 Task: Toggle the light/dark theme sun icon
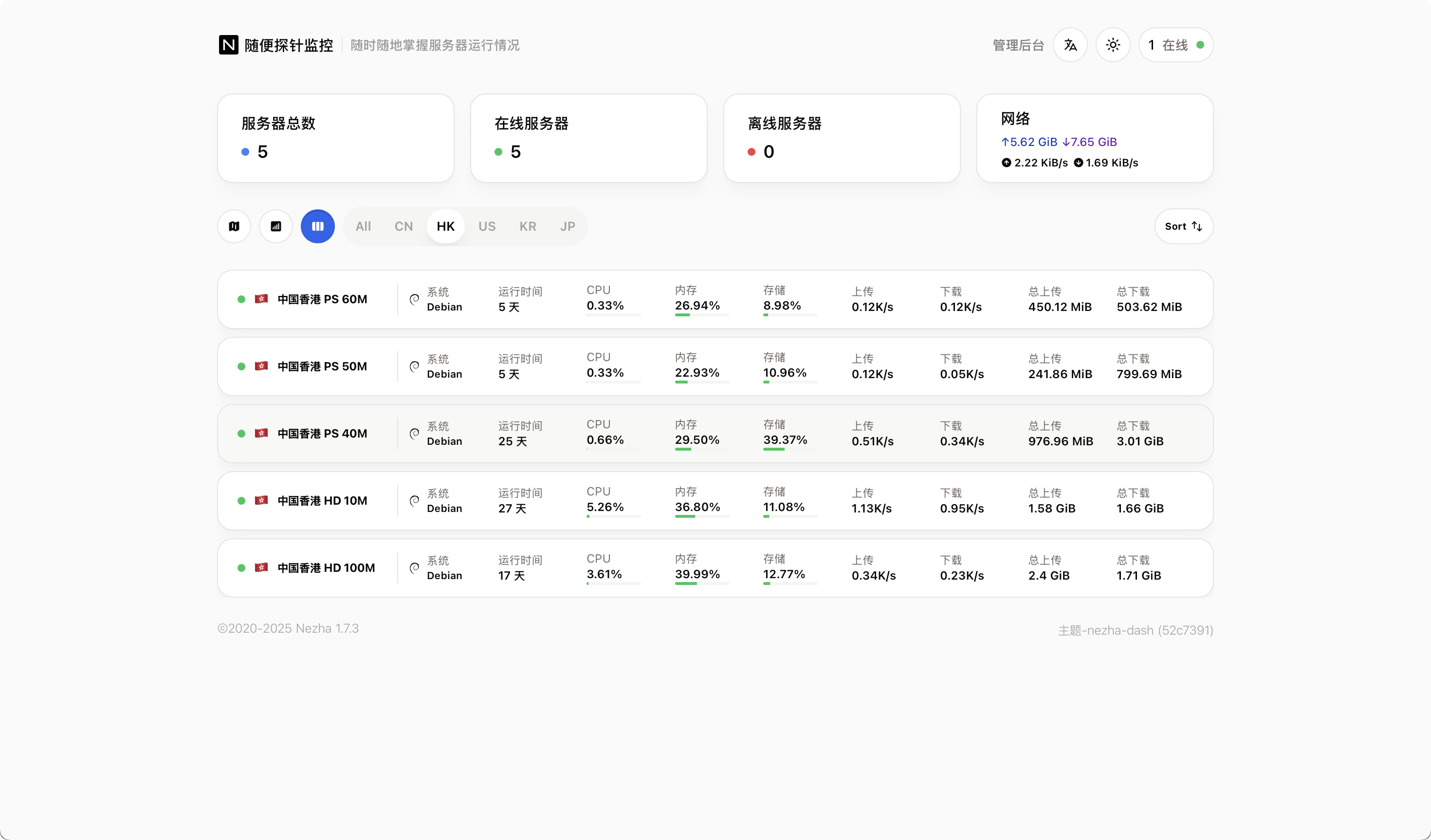[x=1113, y=45]
